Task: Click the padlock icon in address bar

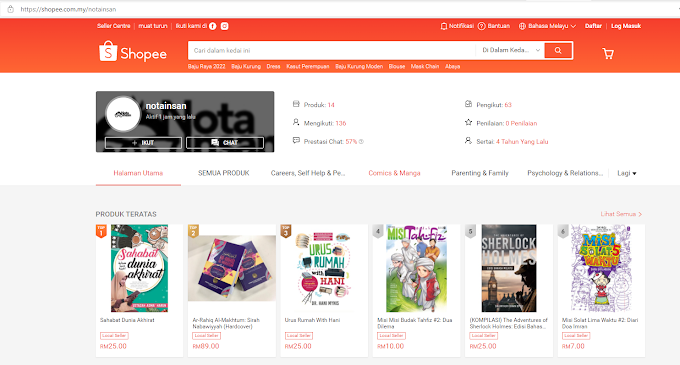Action: click(10, 9)
